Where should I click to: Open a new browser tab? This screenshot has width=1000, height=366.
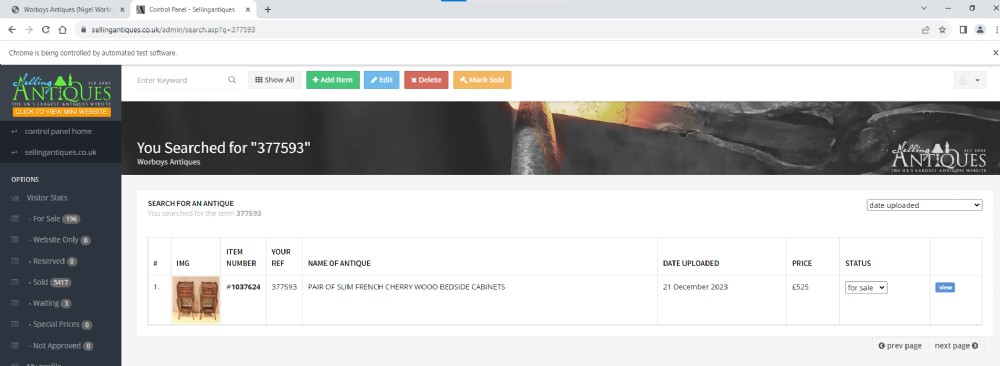click(268, 10)
